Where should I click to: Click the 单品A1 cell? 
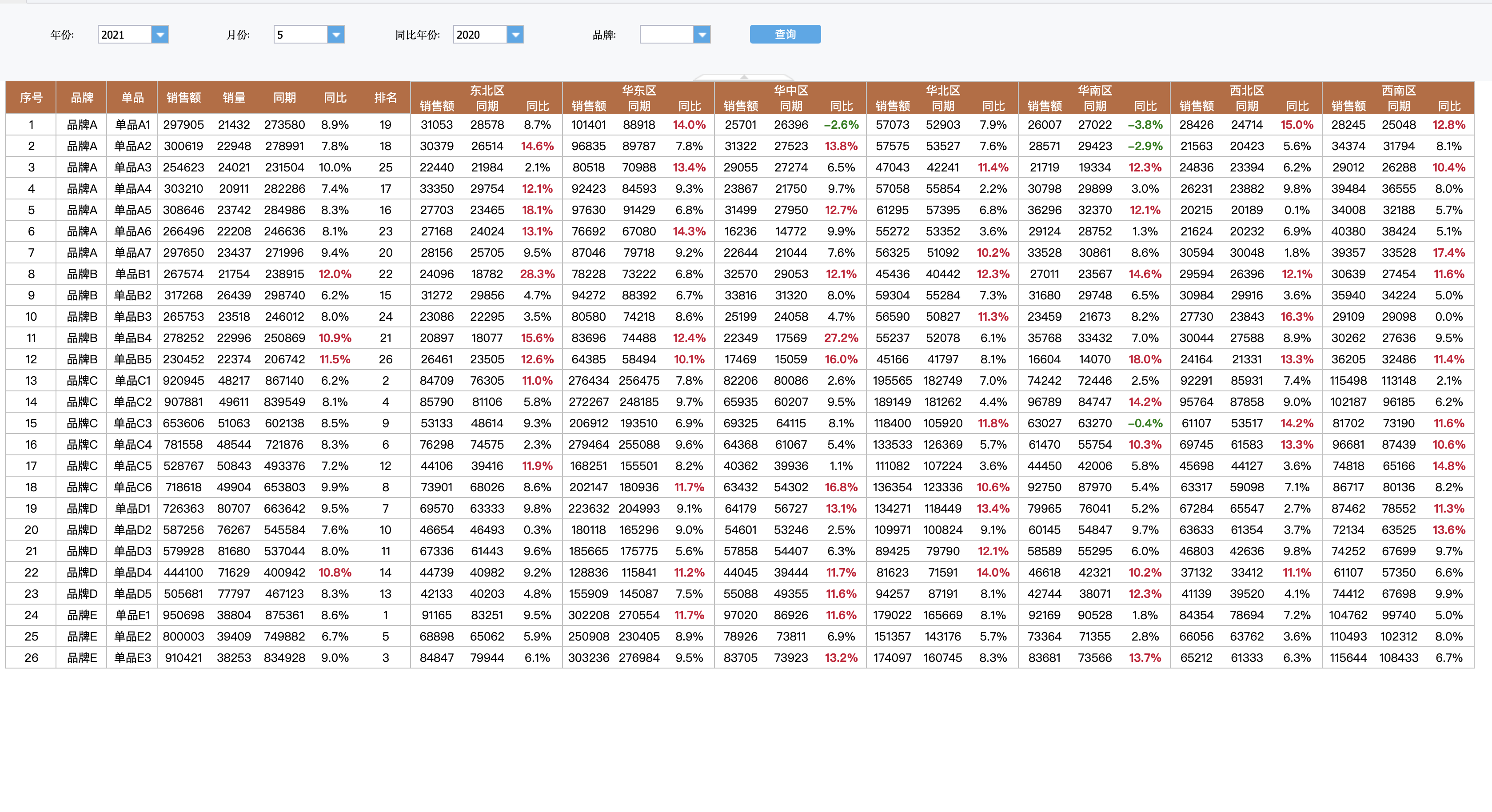tap(132, 125)
